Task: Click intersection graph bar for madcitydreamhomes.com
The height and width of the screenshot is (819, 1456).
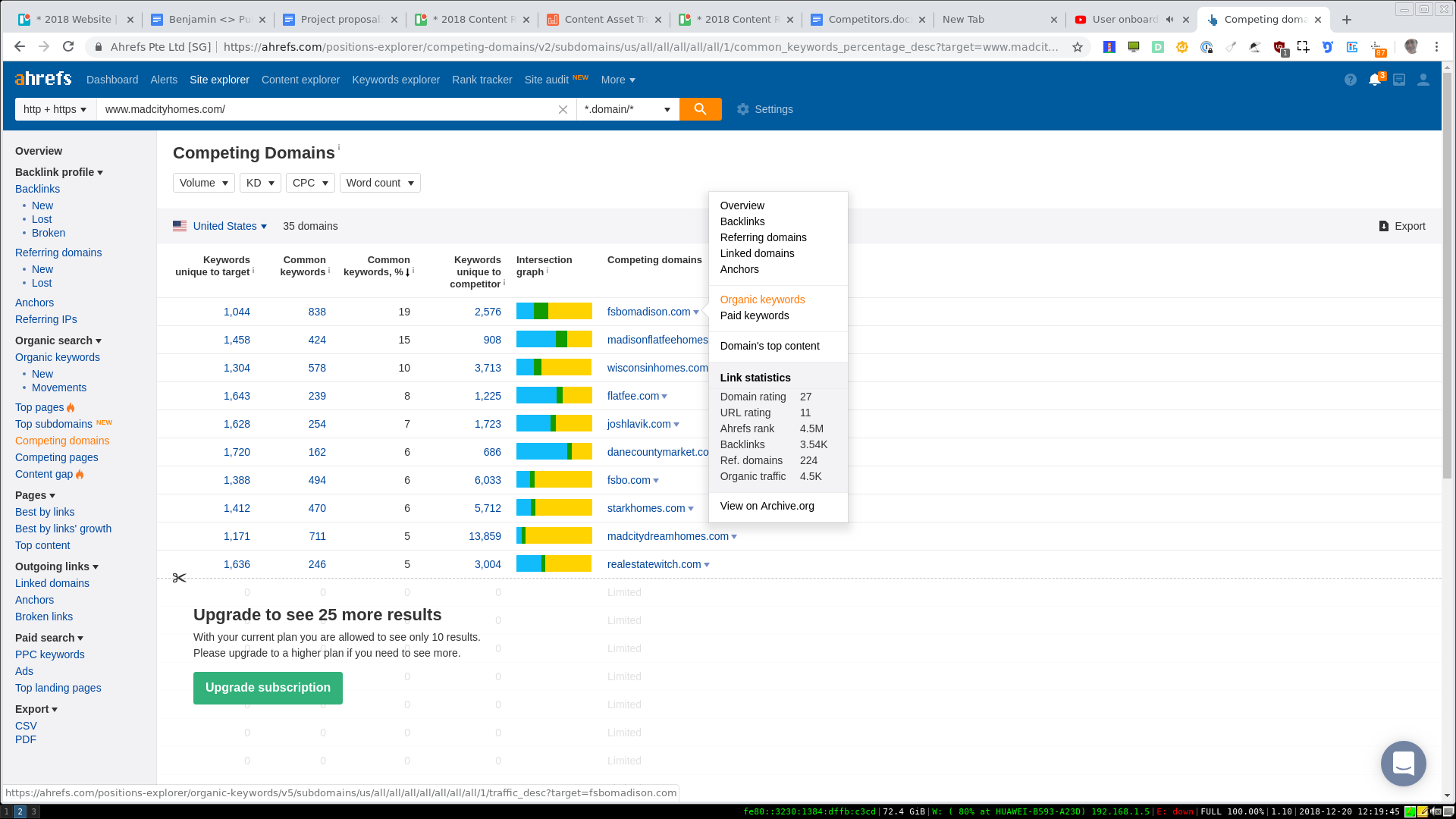Action: 554,535
